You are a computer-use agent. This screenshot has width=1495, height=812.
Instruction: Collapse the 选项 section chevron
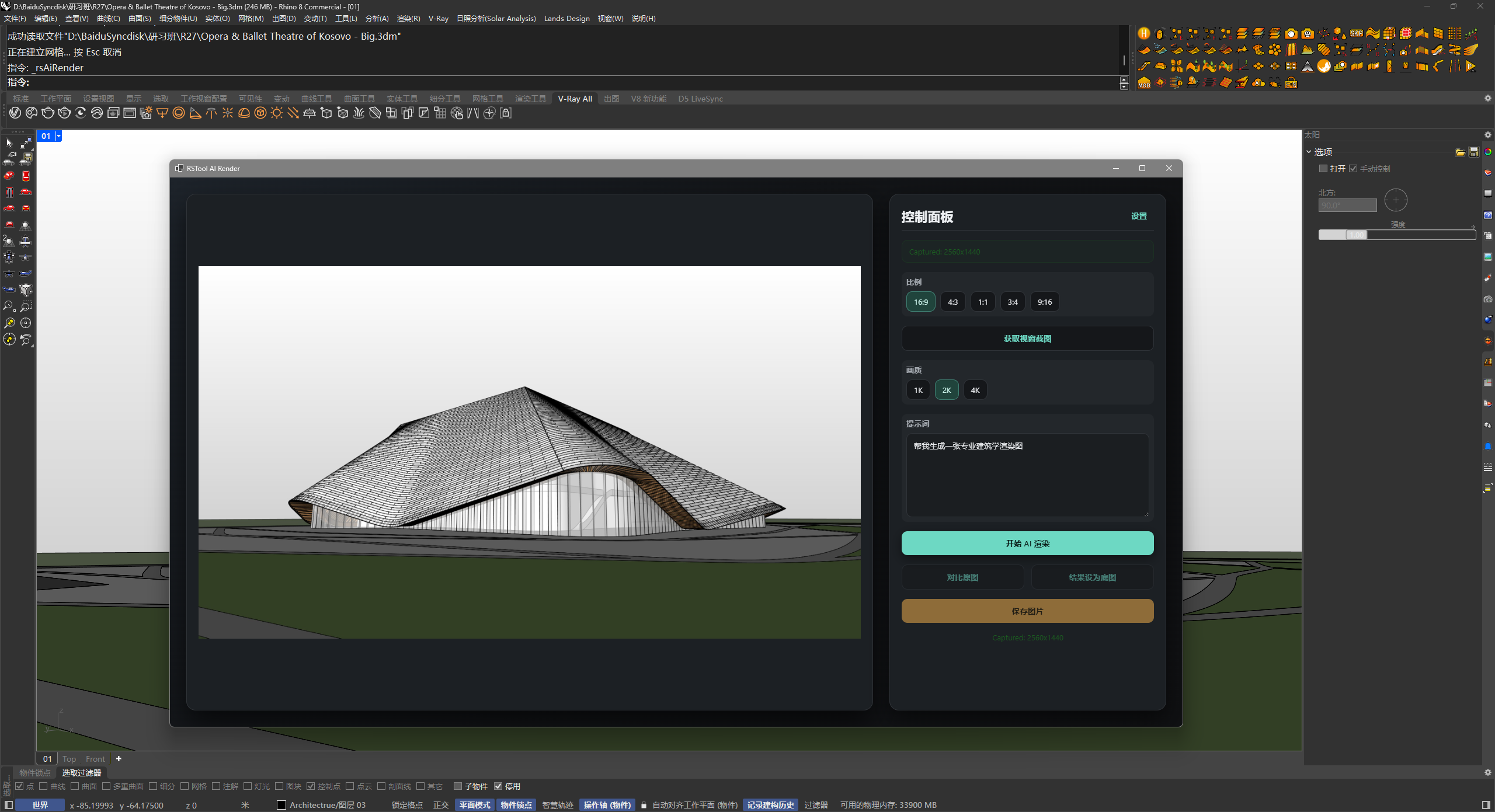tap(1309, 152)
